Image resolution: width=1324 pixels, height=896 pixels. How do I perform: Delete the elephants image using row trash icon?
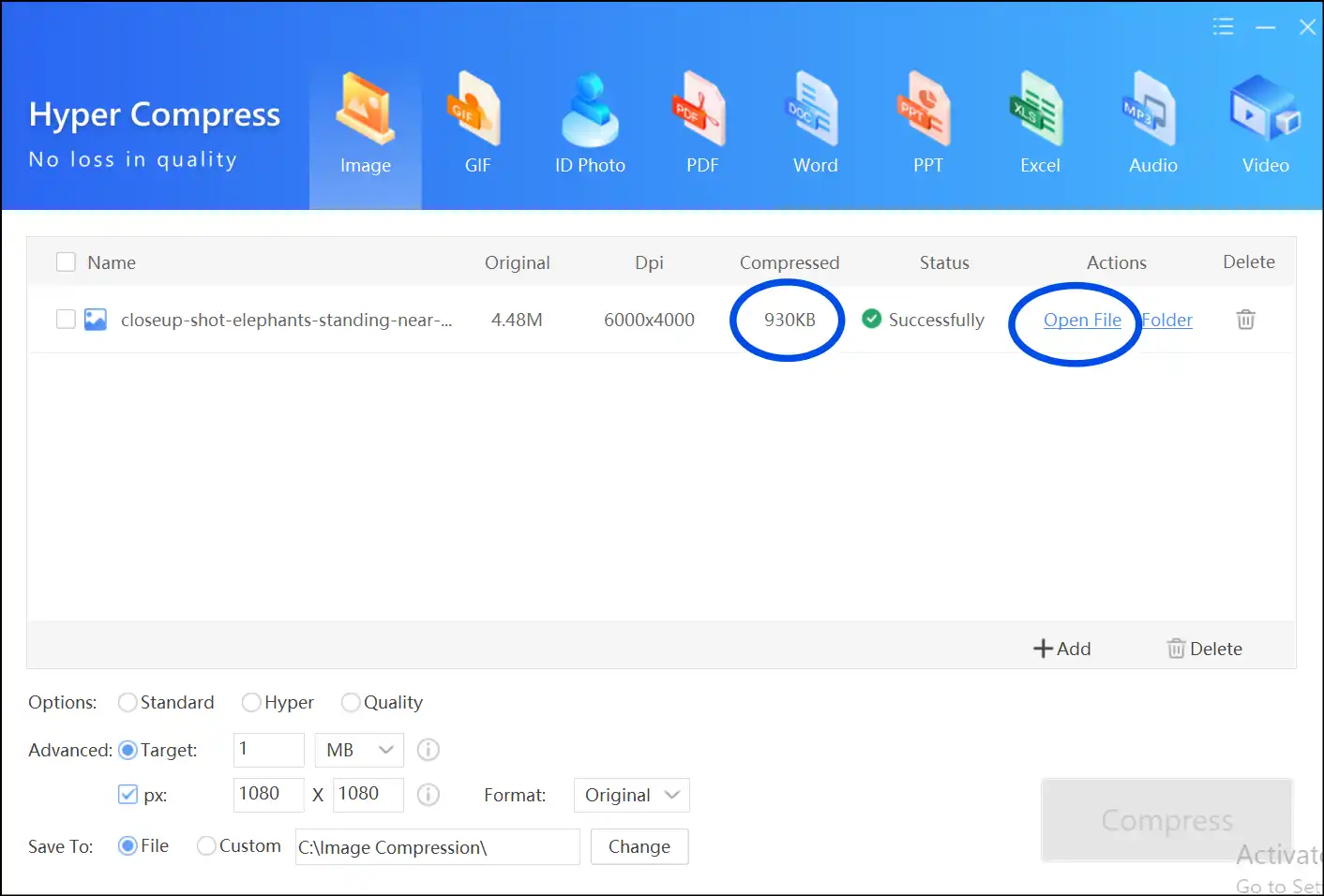click(x=1245, y=320)
